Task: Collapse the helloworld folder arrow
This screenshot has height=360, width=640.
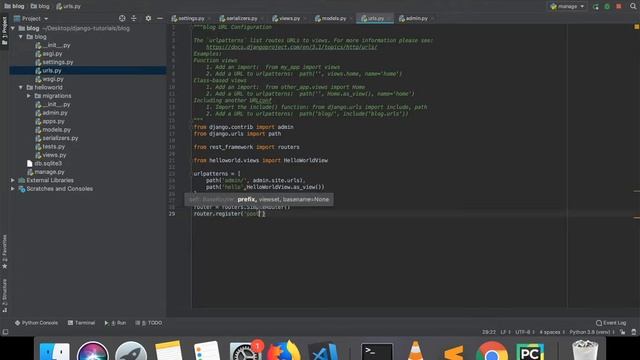Action: [21, 87]
